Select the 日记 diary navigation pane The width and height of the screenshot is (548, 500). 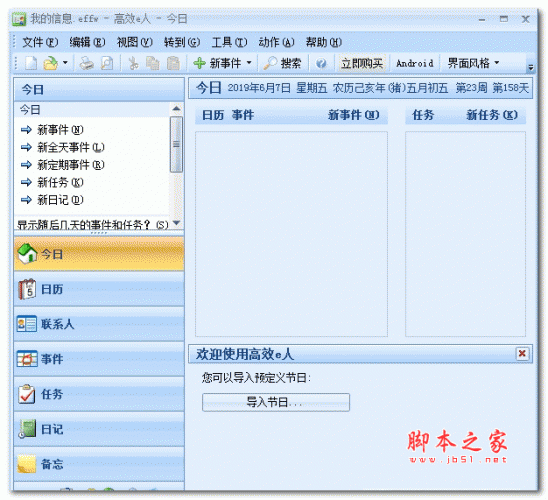(x=99, y=429)
